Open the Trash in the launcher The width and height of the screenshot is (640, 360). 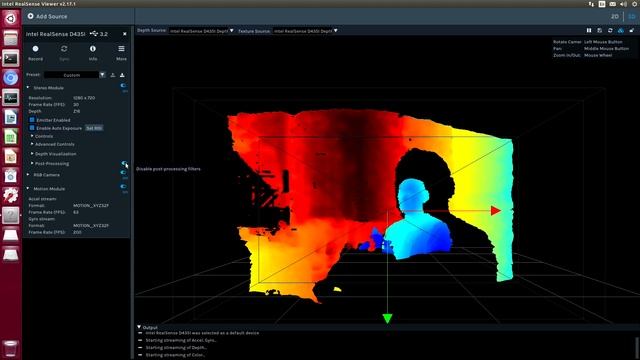tap(11, 349)
